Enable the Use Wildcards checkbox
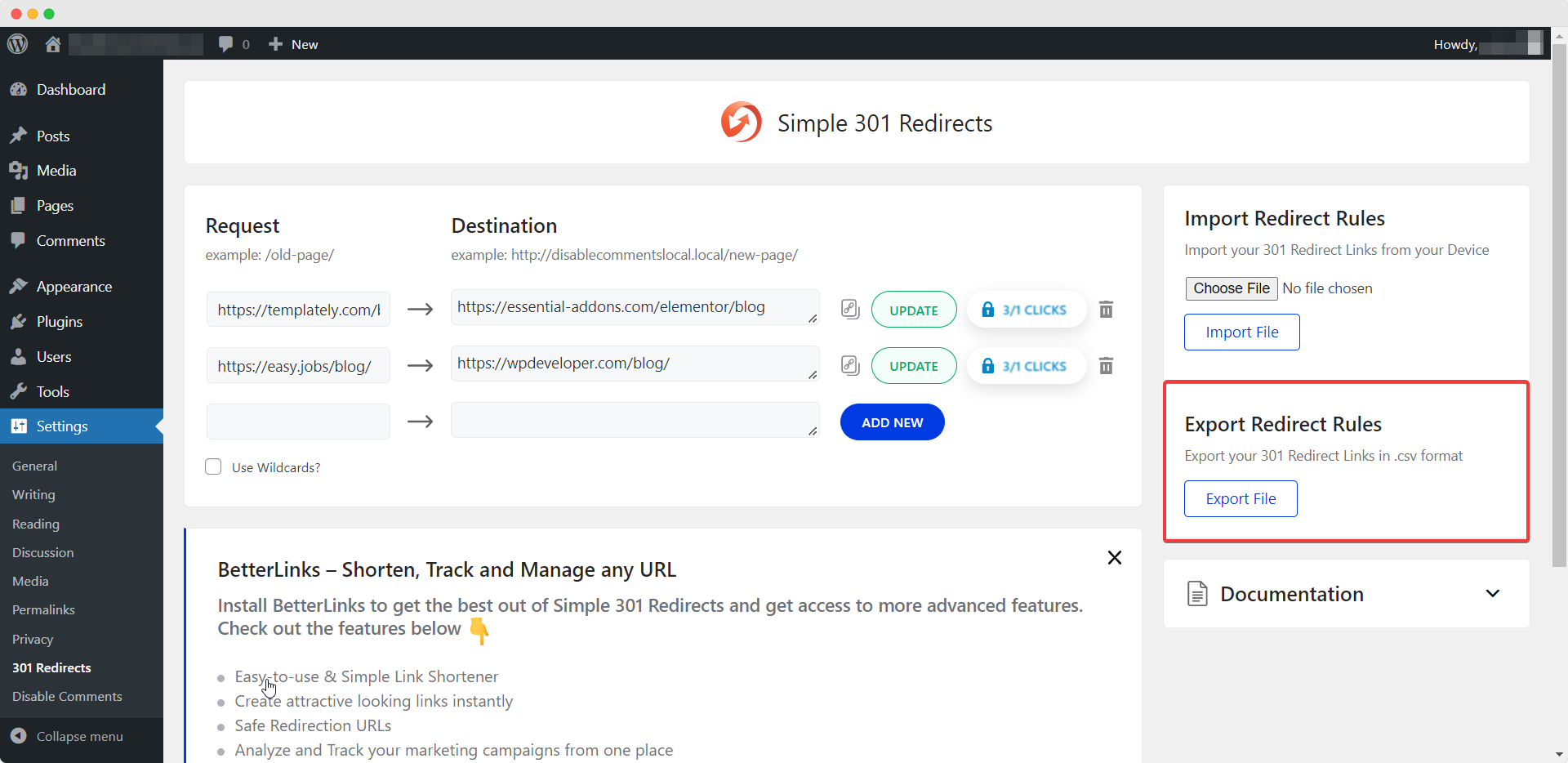Viewport: 1568px width, 763px height. click(x=213, y=466)
